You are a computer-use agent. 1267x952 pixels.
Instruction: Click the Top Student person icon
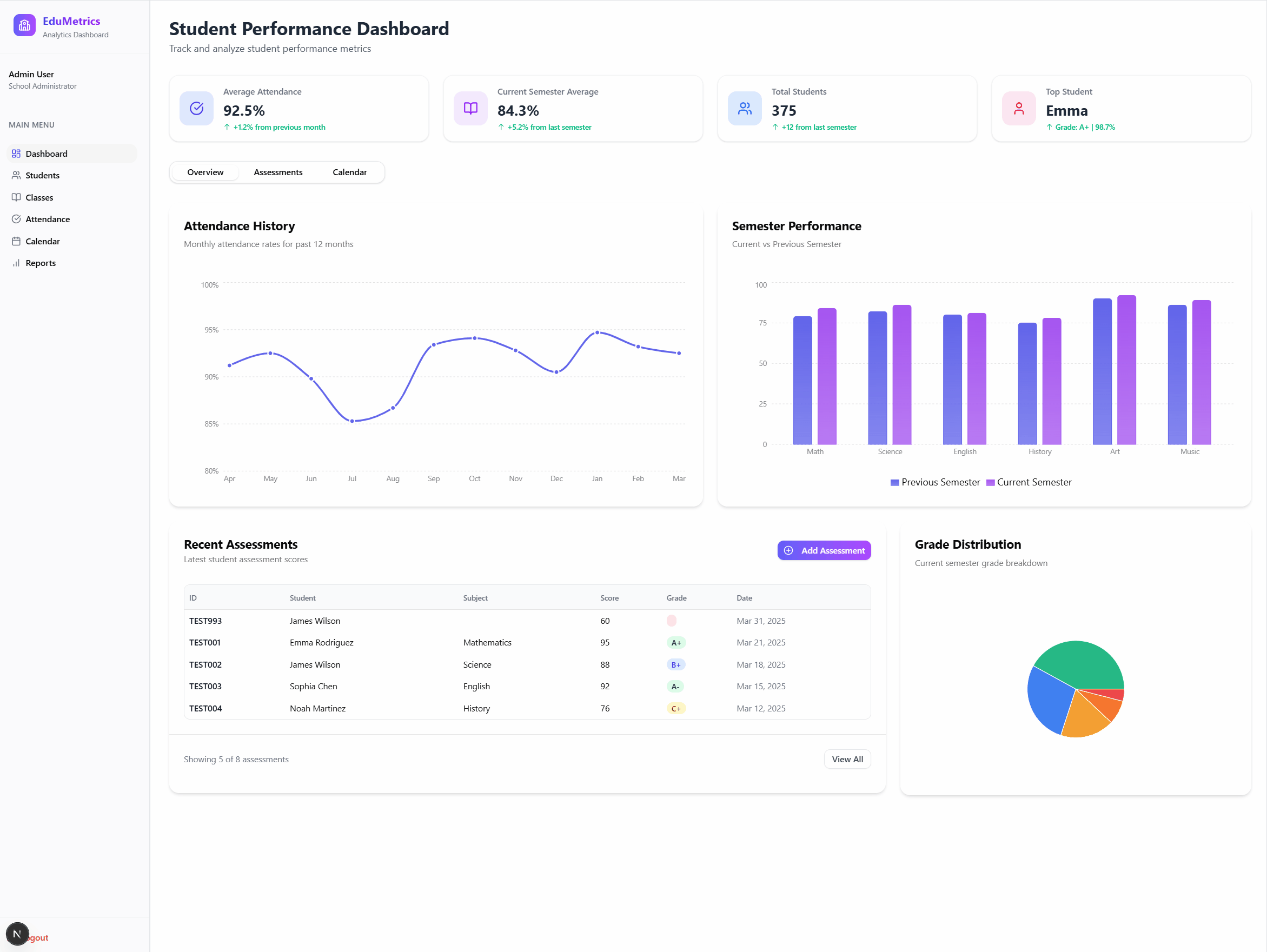1018,108
